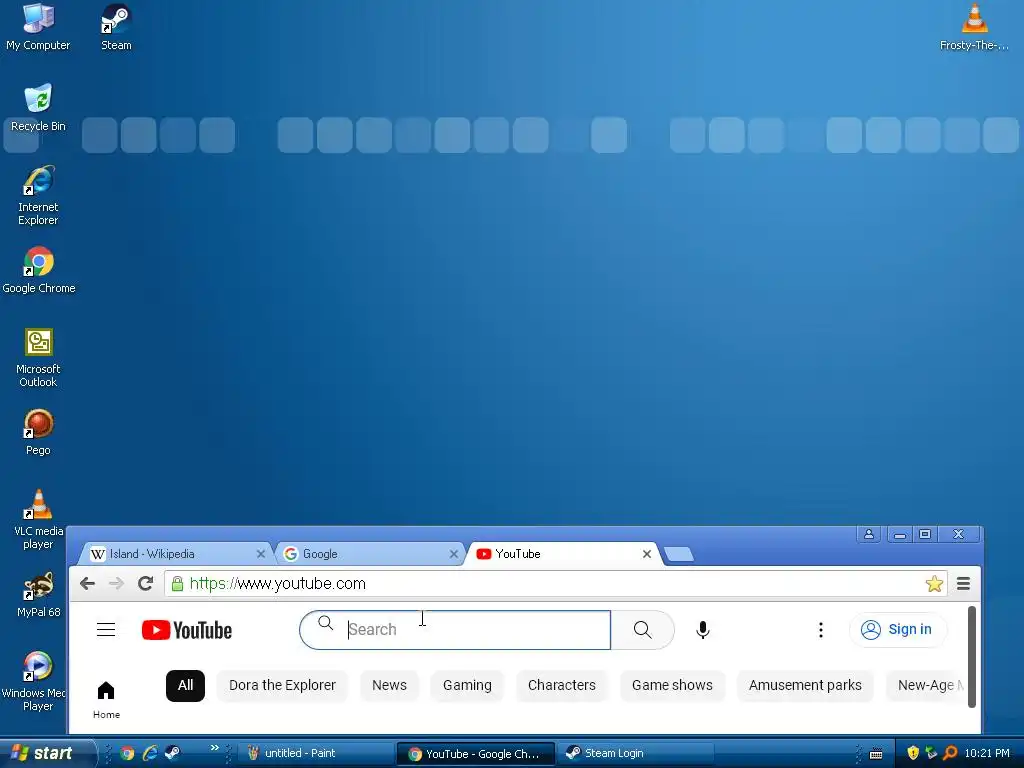Open My Computer desktop icon
This screenshot has width=1024, height=768.
pos(38,26)
